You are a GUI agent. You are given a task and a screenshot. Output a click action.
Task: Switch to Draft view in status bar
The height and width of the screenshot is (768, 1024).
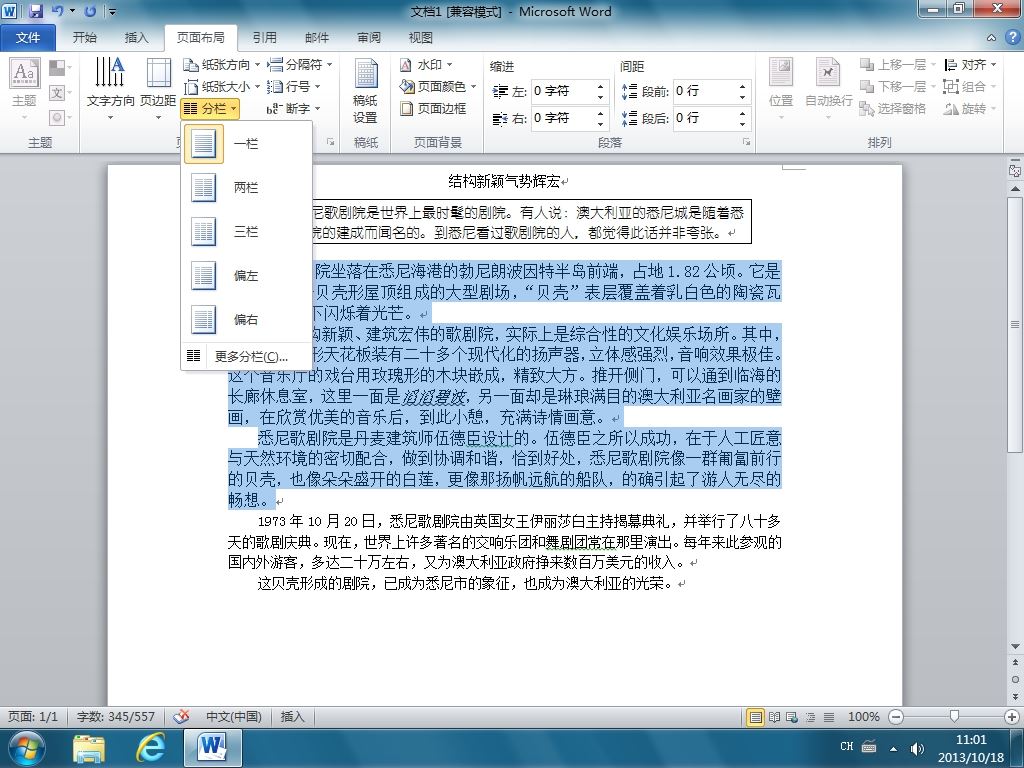(x=829, y=717)
